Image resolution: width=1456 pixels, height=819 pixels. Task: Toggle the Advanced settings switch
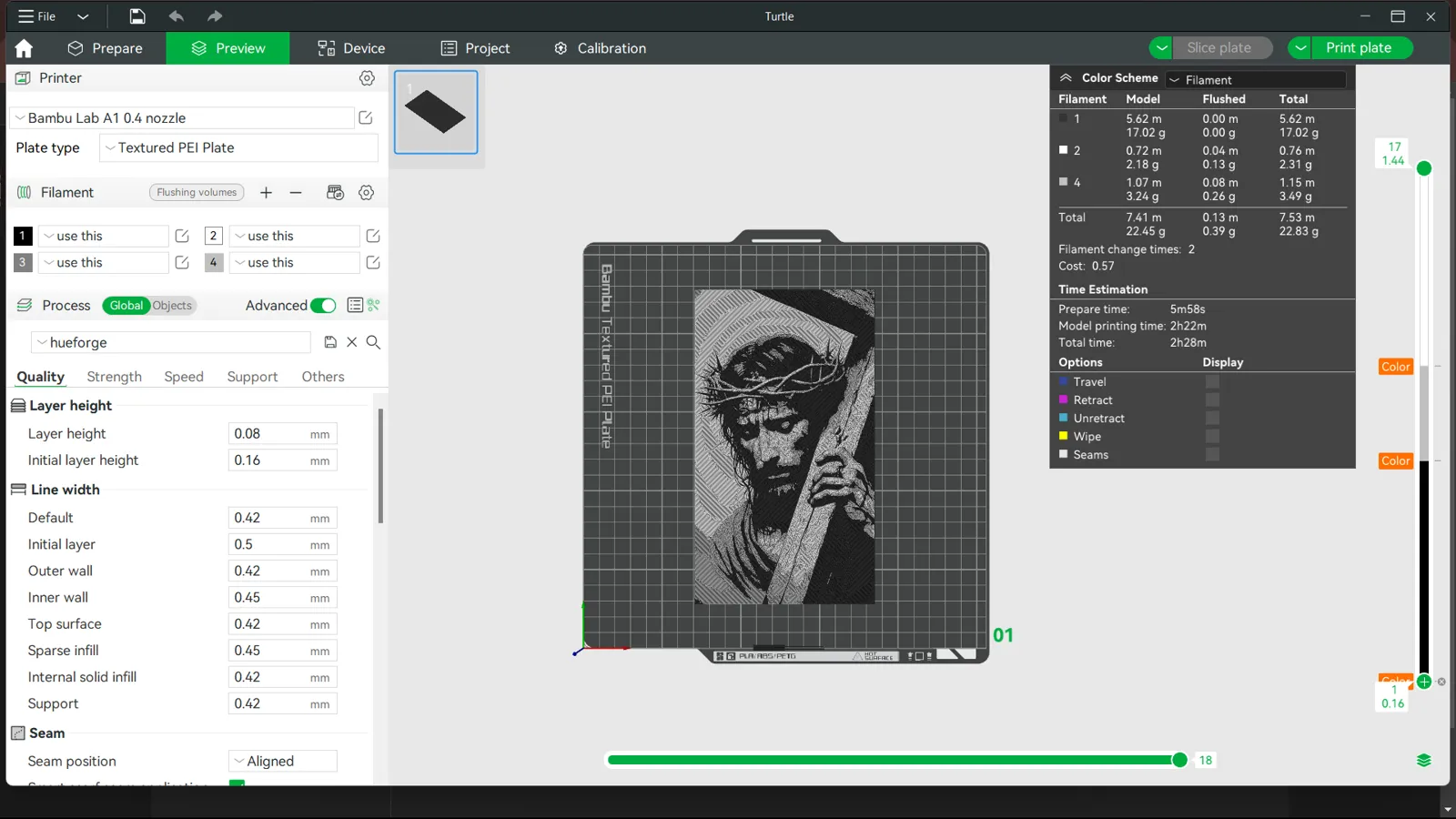tap(323, 306)
